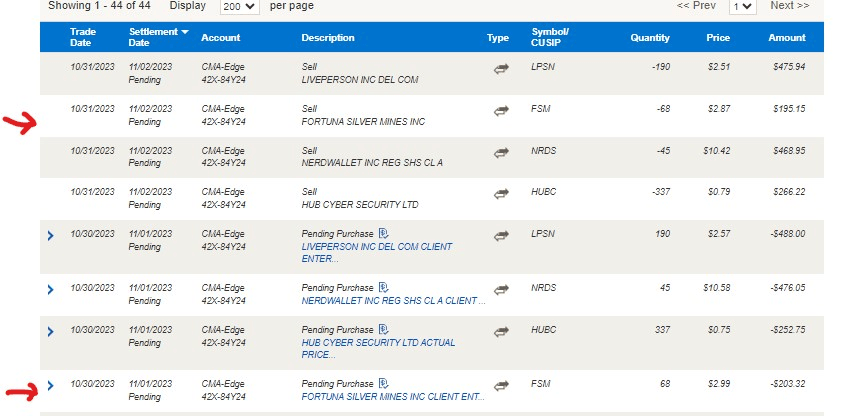Click the Prev page link
867x416 pixels.
coord(696,6)
